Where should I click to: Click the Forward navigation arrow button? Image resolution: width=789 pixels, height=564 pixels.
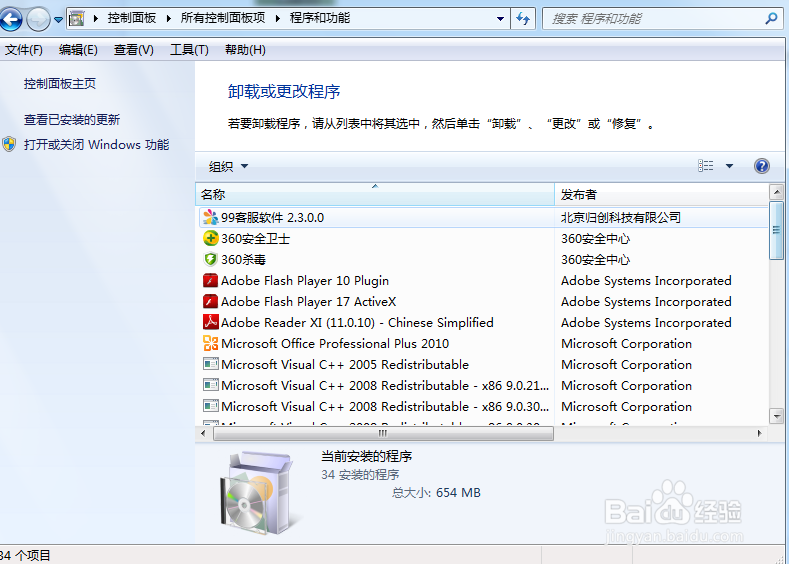[38, 20]
